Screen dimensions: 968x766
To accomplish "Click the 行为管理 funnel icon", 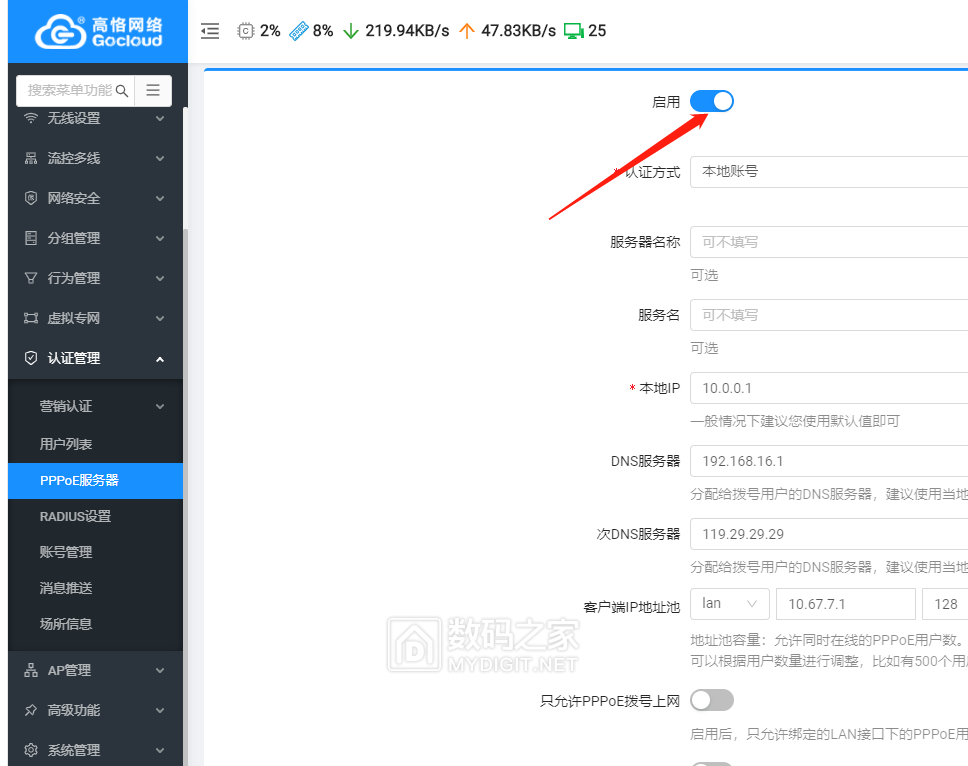I will point(31,278).
